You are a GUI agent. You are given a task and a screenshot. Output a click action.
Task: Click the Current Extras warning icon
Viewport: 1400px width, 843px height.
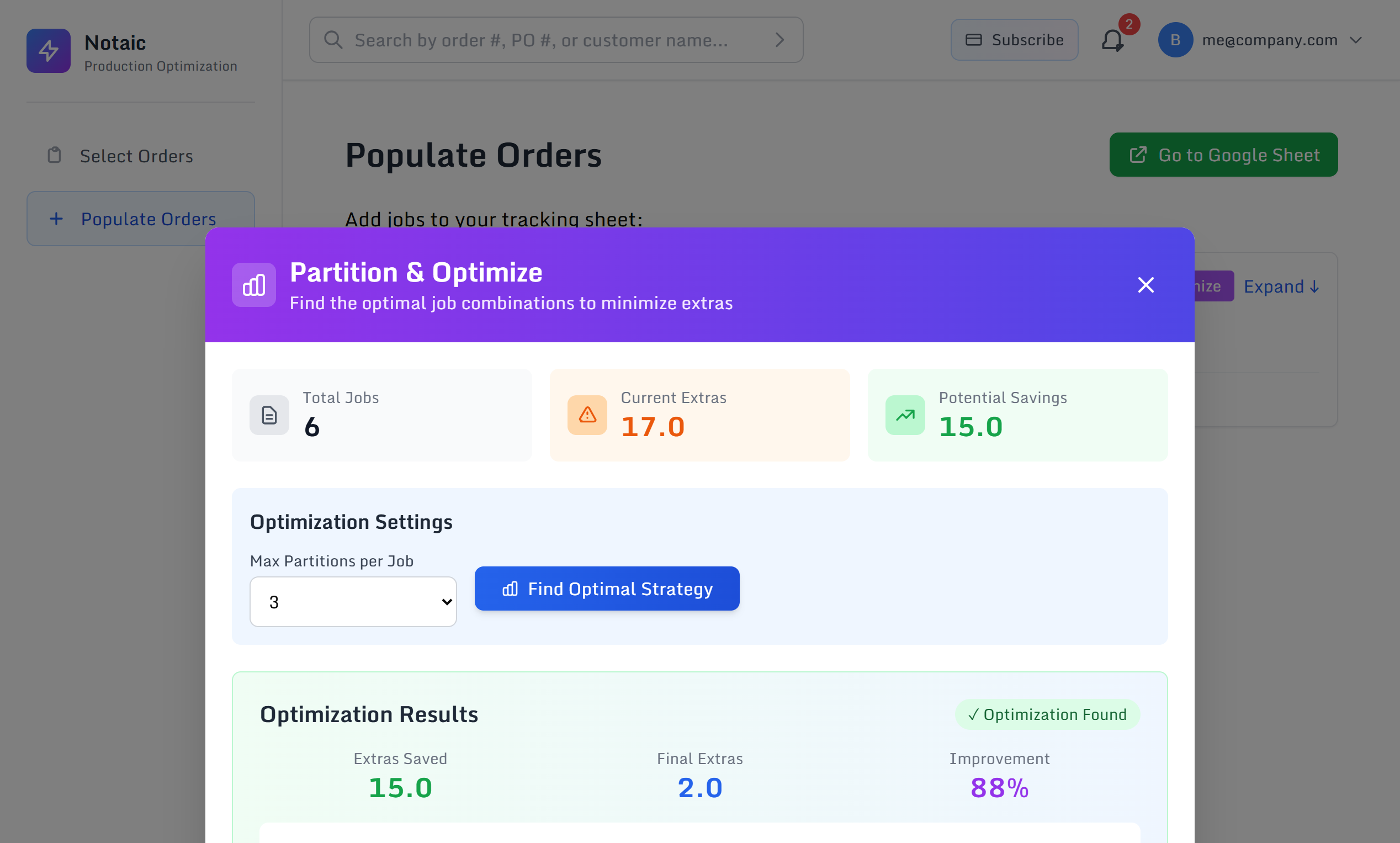click(x=587, y=415)
